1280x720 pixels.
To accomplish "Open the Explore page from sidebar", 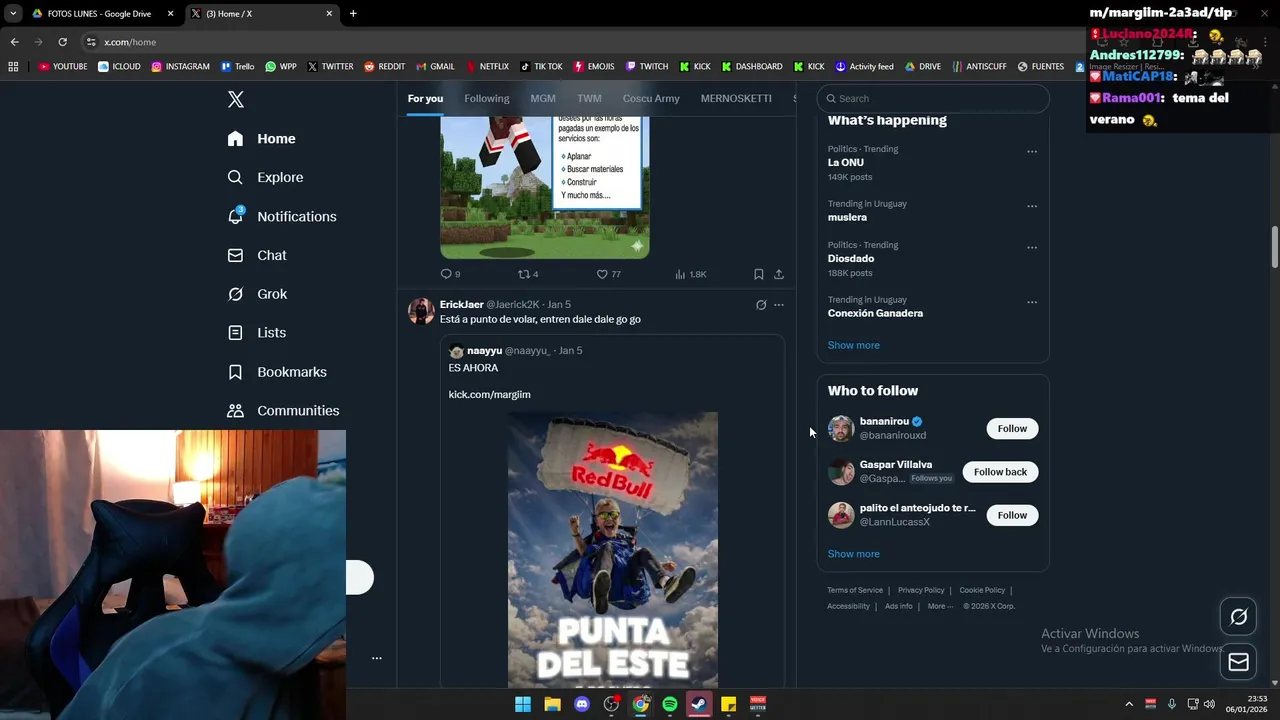I will coord(266,177).
